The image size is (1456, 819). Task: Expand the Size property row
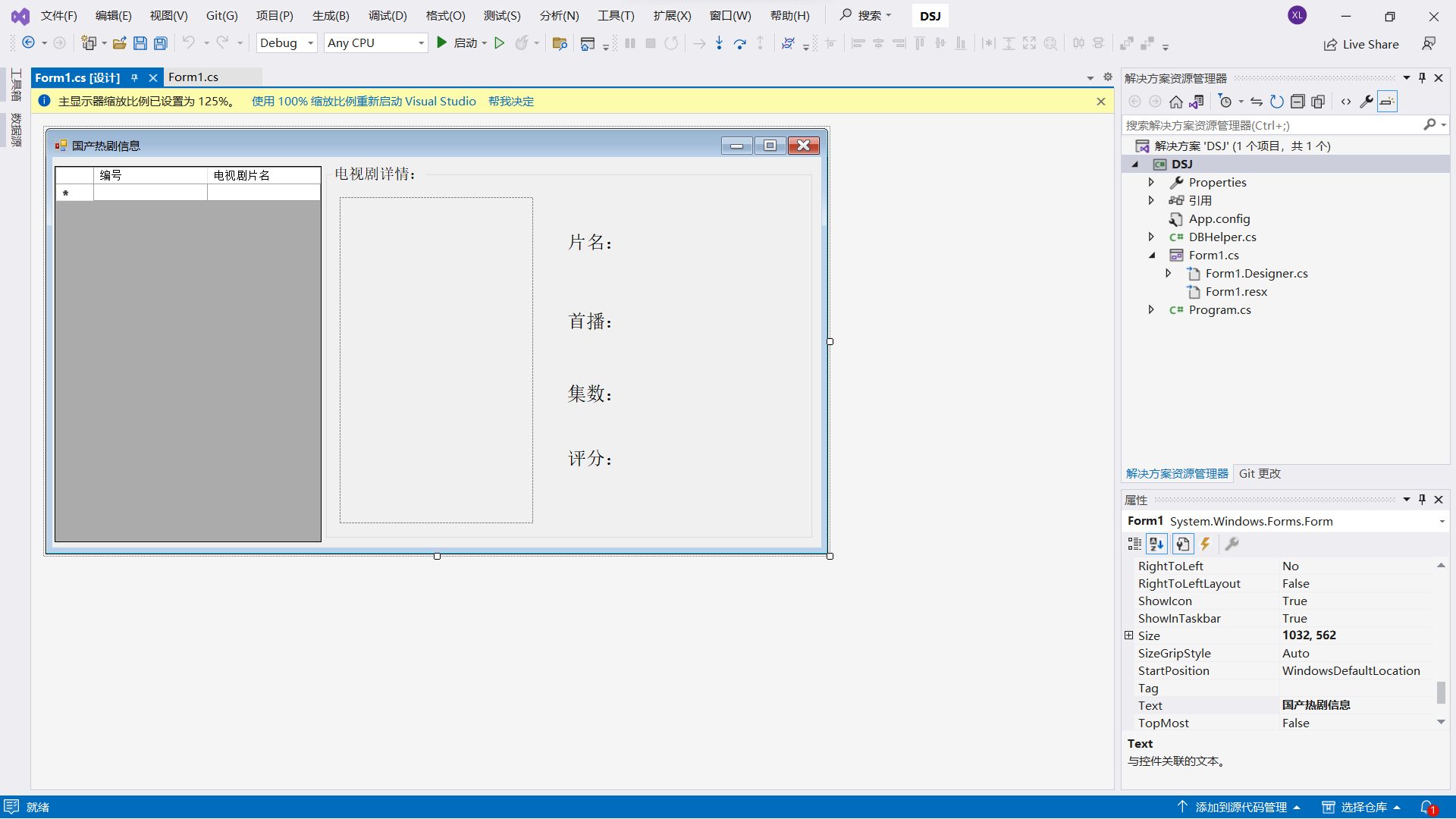click(1128, 635)
